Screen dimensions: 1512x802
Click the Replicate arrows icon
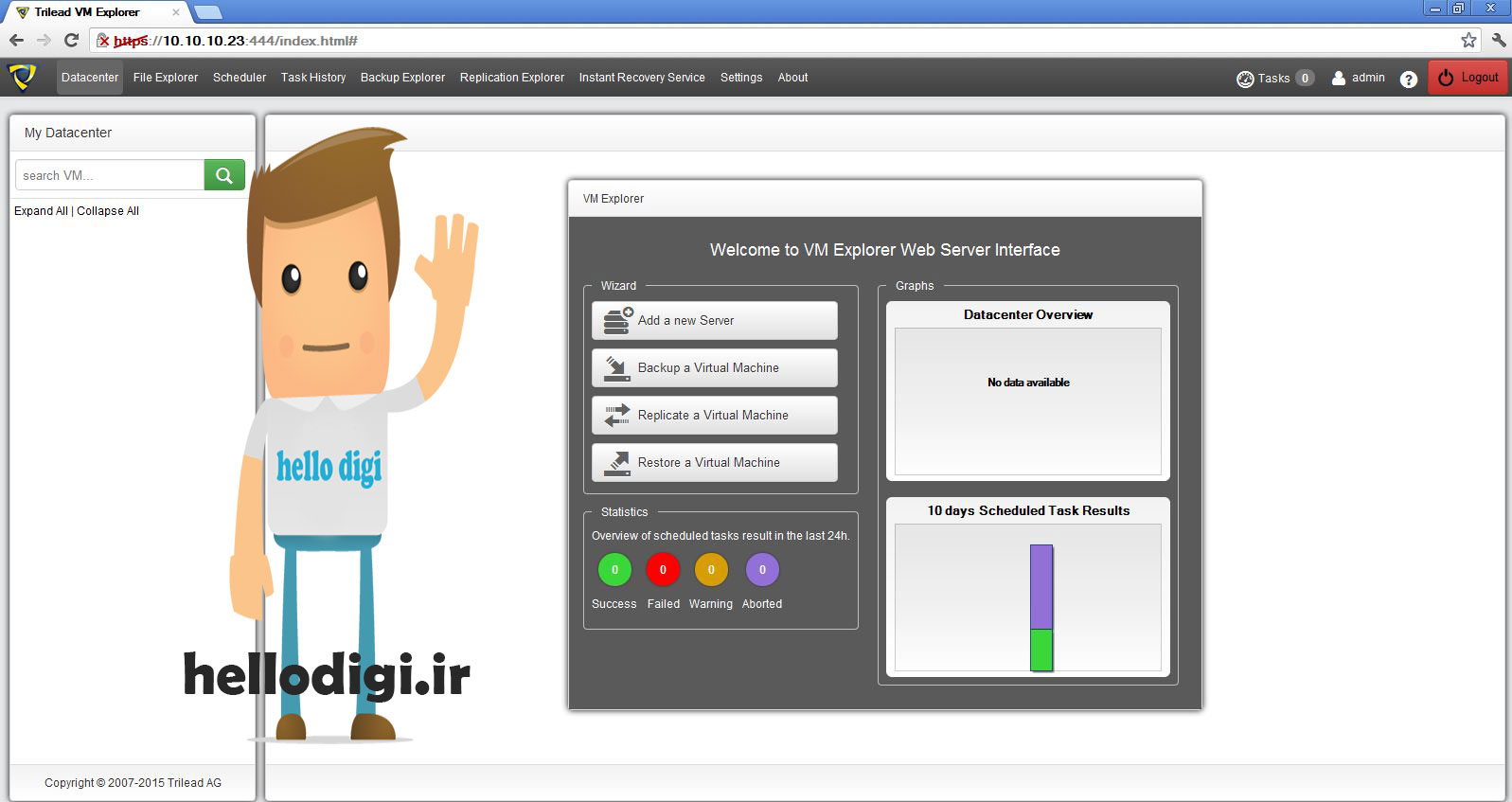(617, 416)
